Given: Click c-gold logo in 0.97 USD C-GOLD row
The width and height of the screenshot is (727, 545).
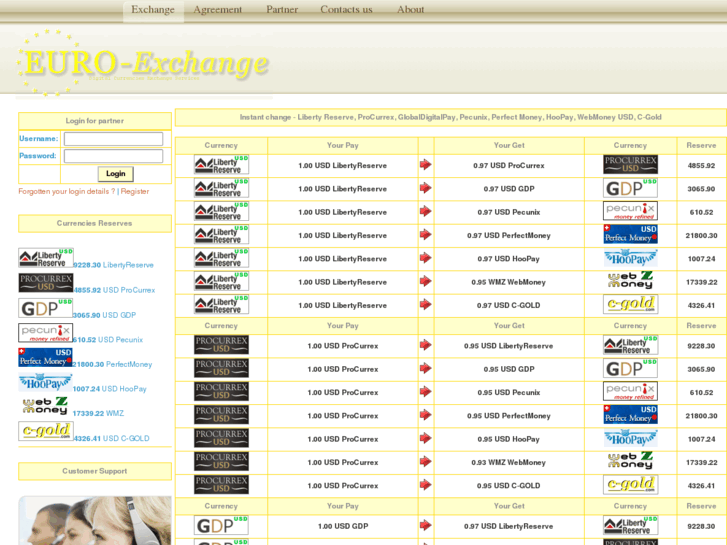Looking at the screenshot, I should (630, 304).
